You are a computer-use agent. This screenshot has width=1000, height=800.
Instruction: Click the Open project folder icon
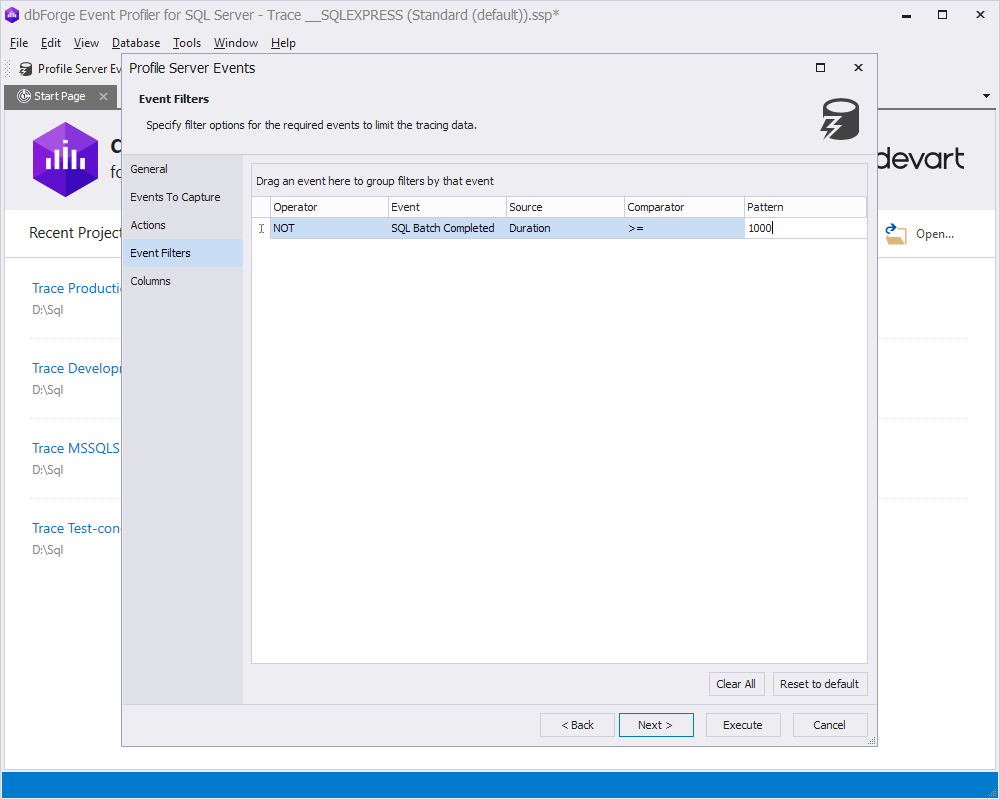pyautogui.click(x=895, y=234)
